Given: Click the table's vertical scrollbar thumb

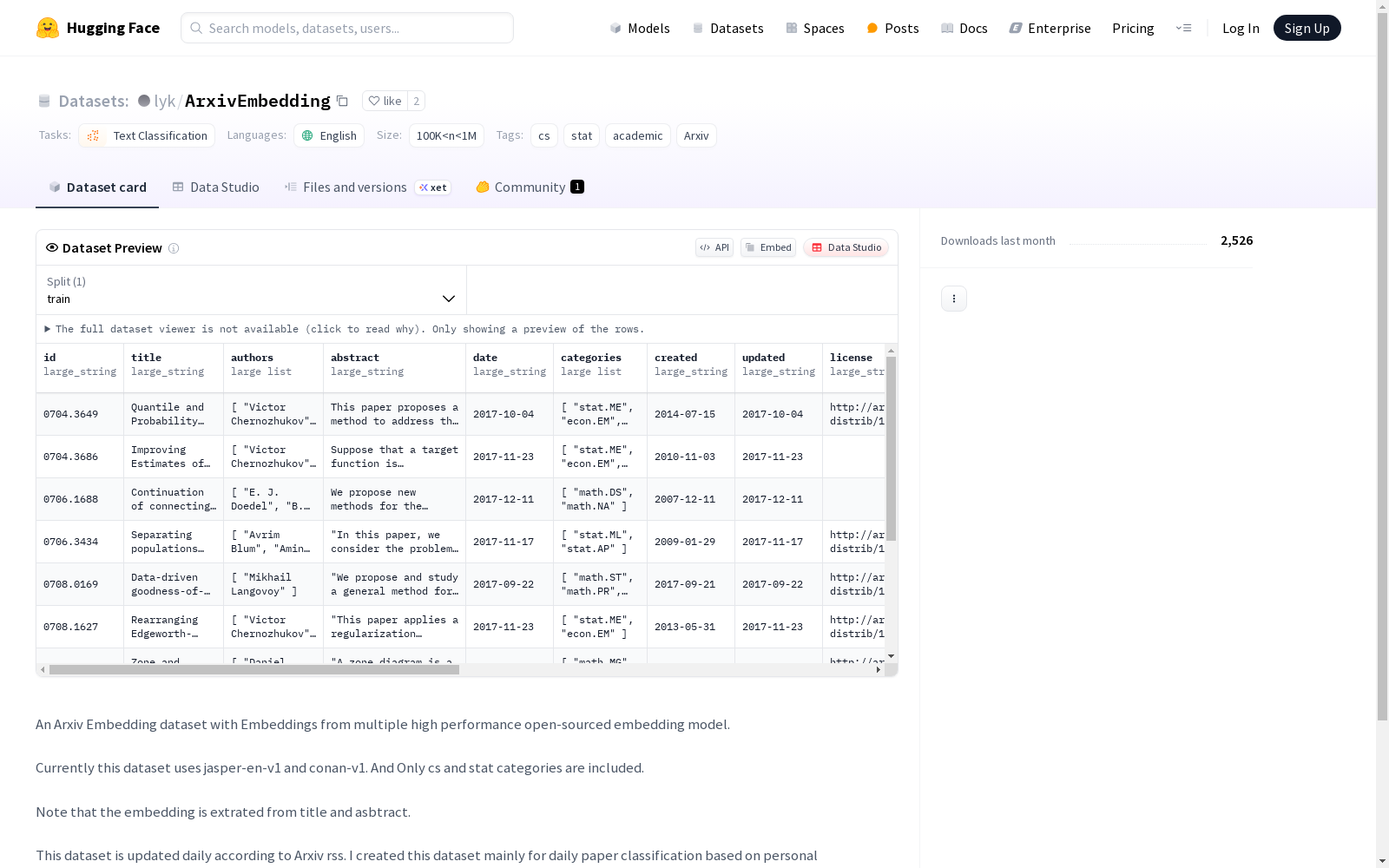Looking at the screenshot, I should point(891,448).
